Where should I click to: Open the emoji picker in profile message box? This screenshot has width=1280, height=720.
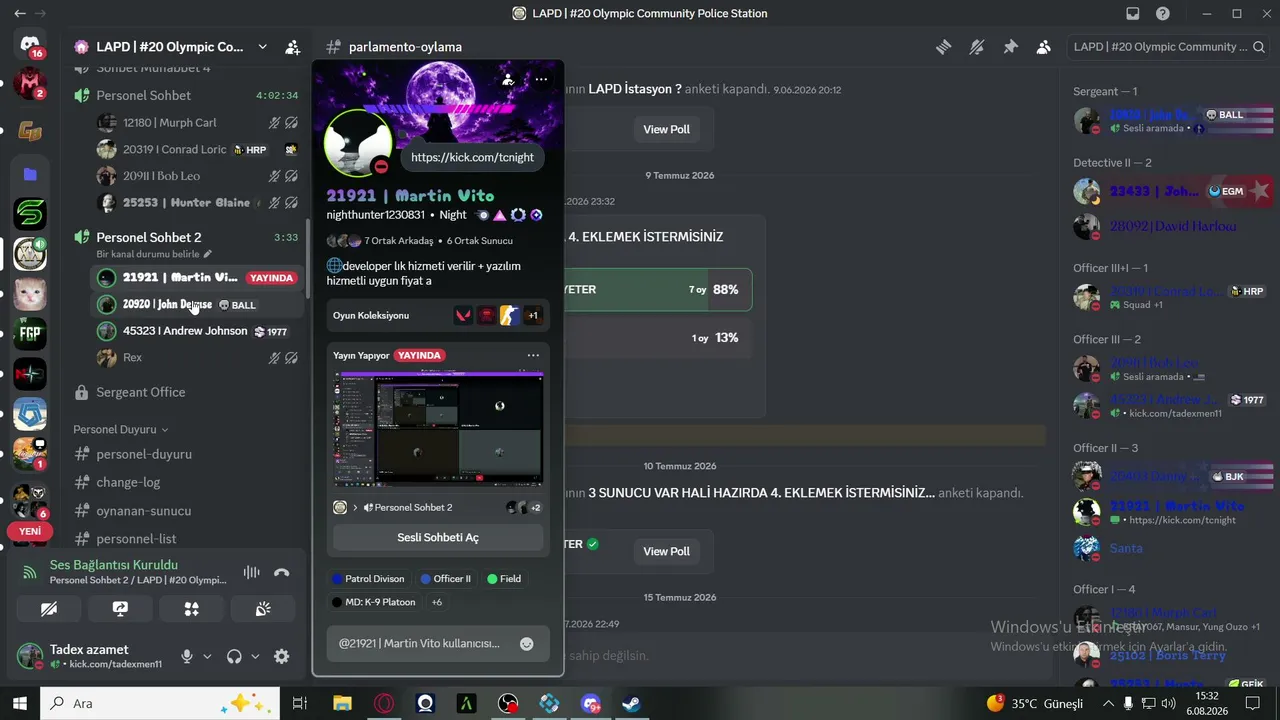[527, 644]
